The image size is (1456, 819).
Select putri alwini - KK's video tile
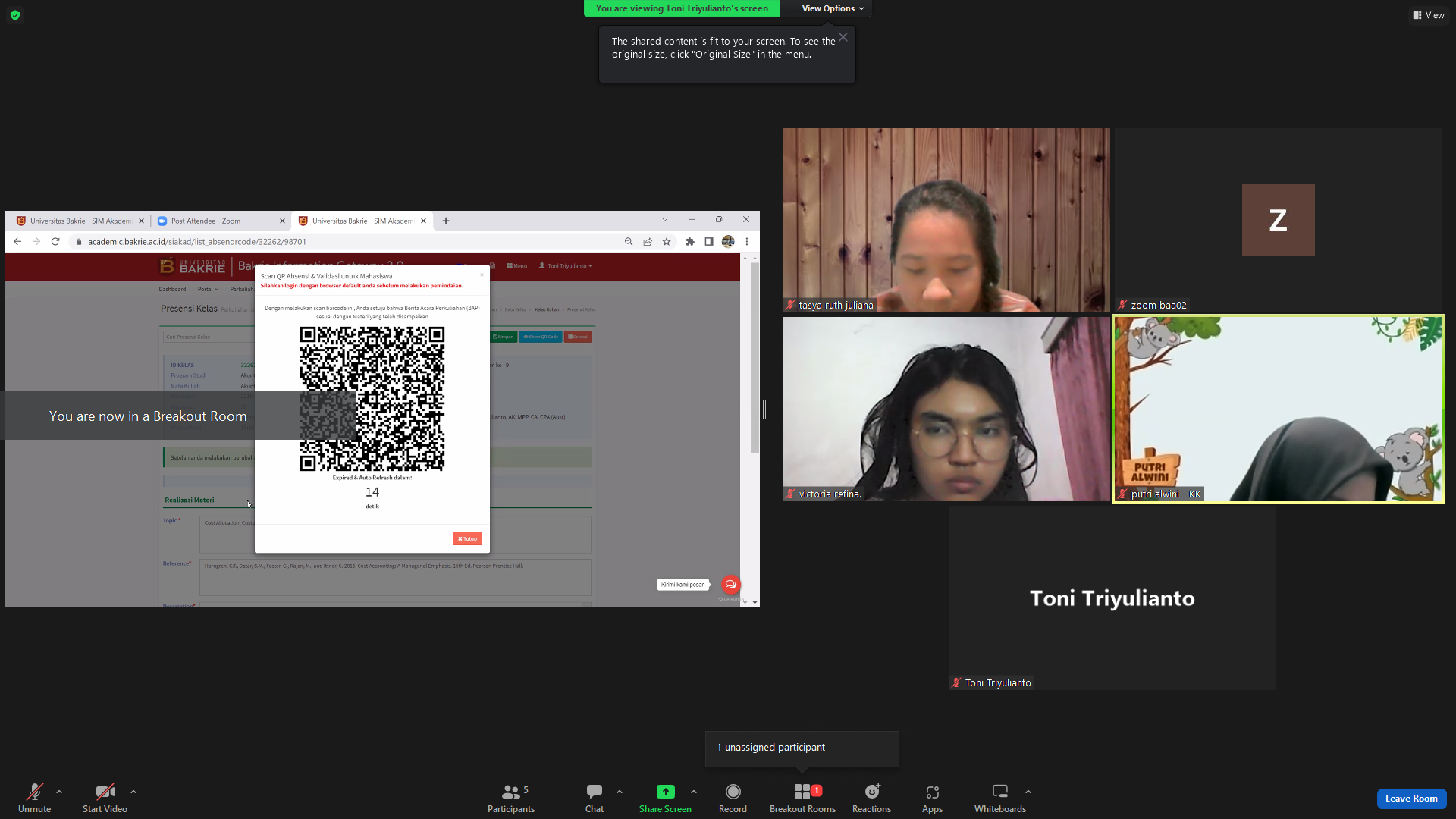pyautogui.click(x=1278, y=409)
